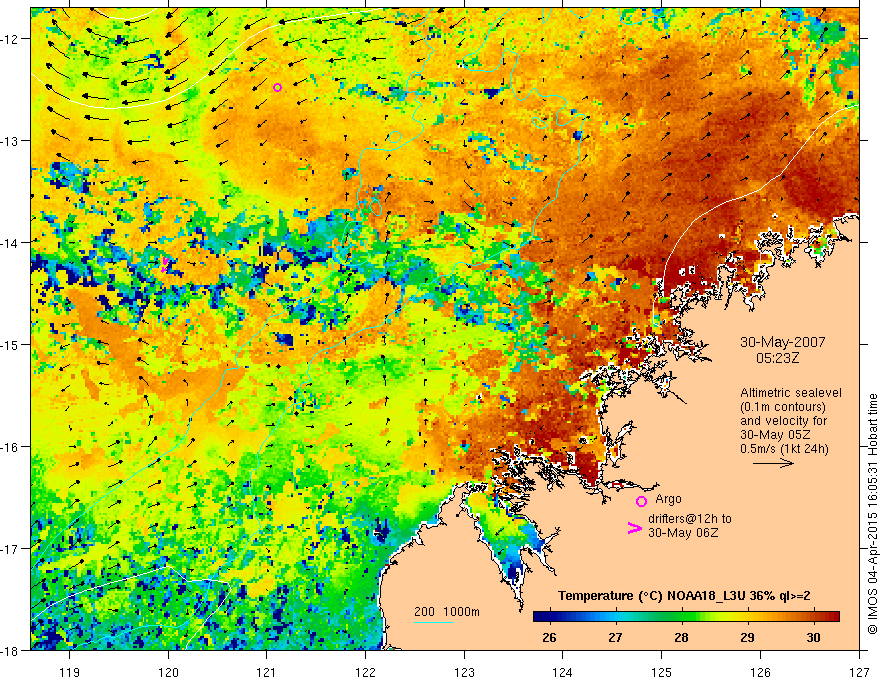Click the 0.5m/s velocity scale arrow
This screenshot has width=880, height=680.
point(773,463)
